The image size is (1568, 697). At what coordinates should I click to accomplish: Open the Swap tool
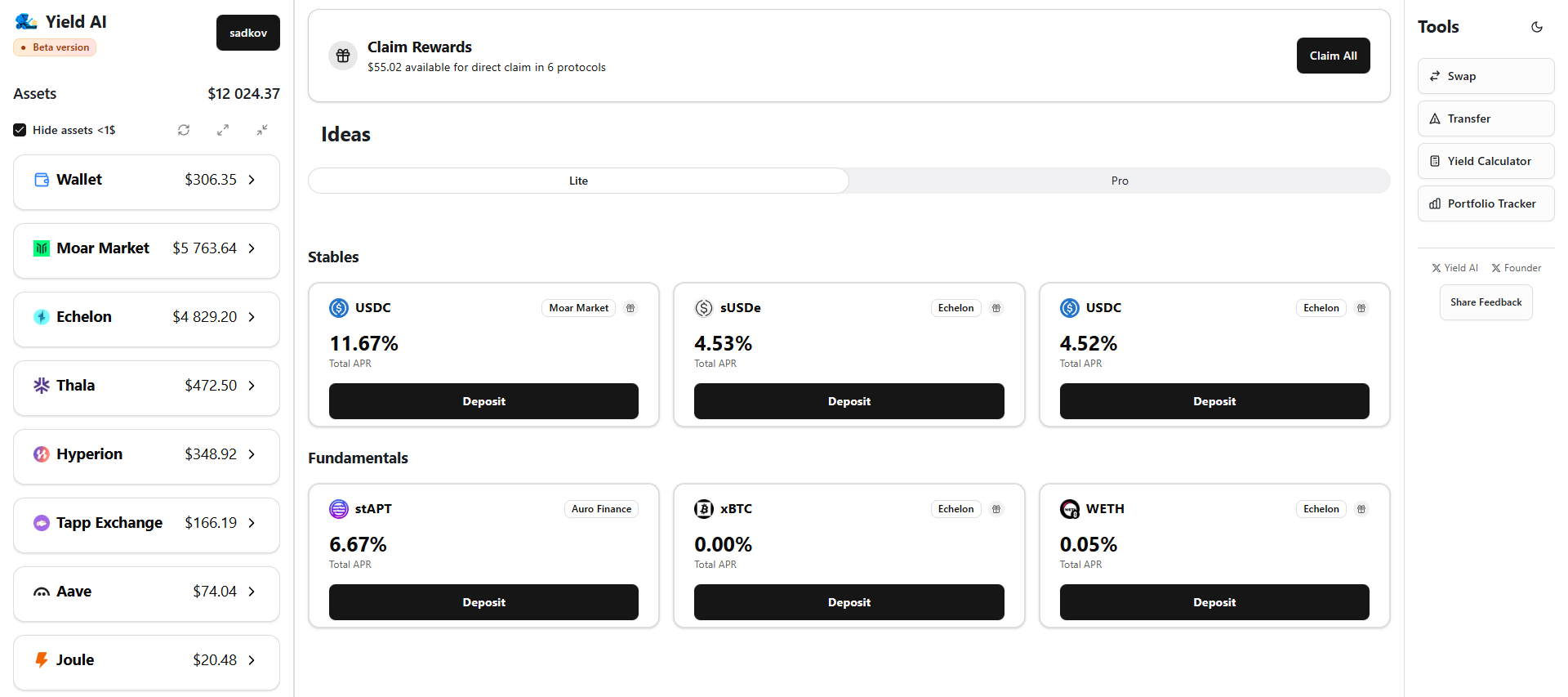(x=1486, y=76)
